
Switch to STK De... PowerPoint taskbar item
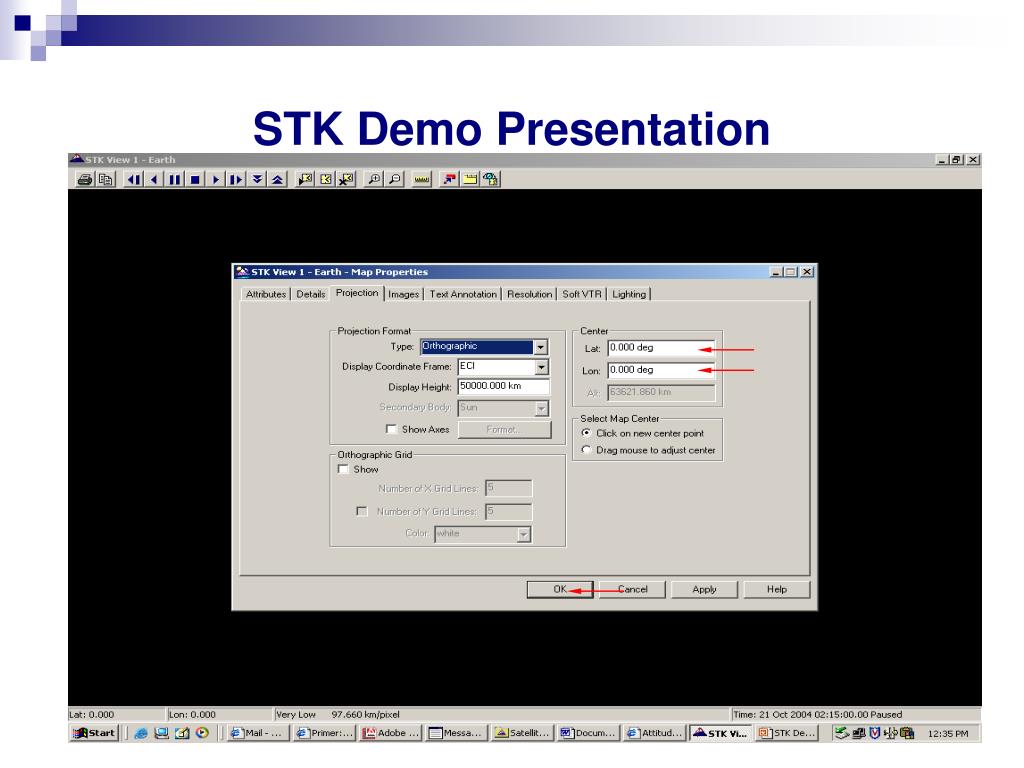[787, 733]
